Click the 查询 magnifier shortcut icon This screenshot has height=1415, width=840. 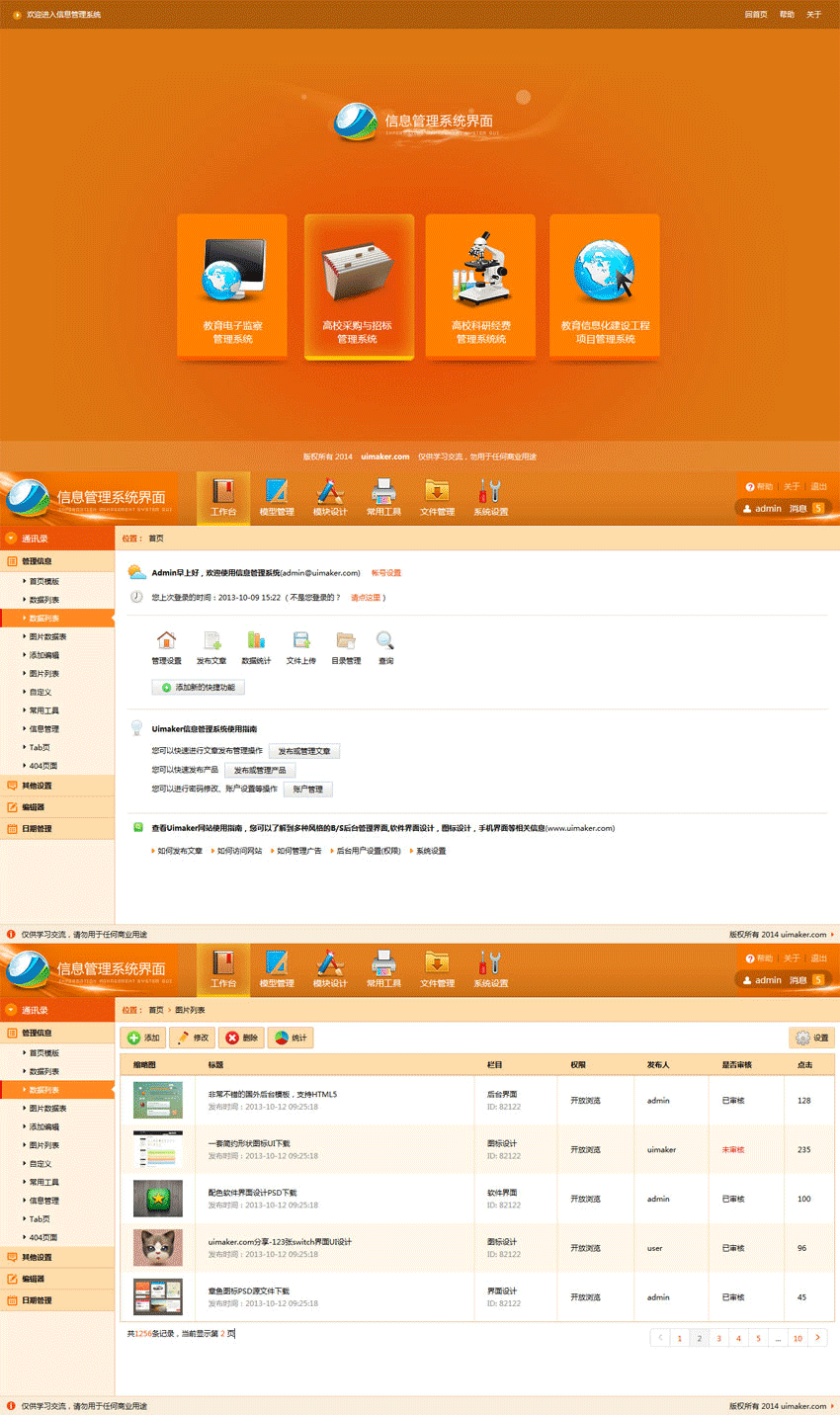(385, 641)
